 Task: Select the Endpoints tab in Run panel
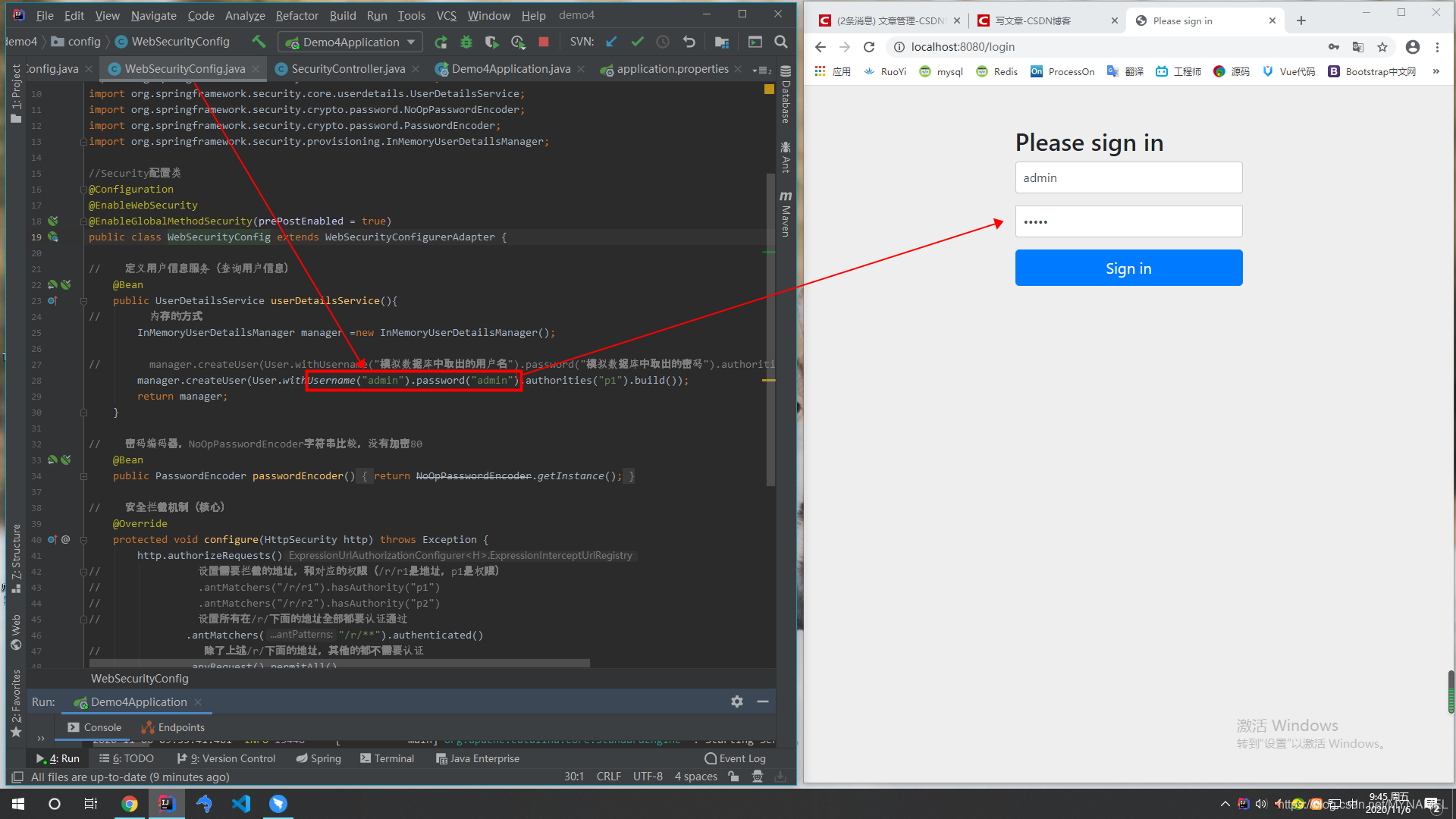[x=173, y=728]
